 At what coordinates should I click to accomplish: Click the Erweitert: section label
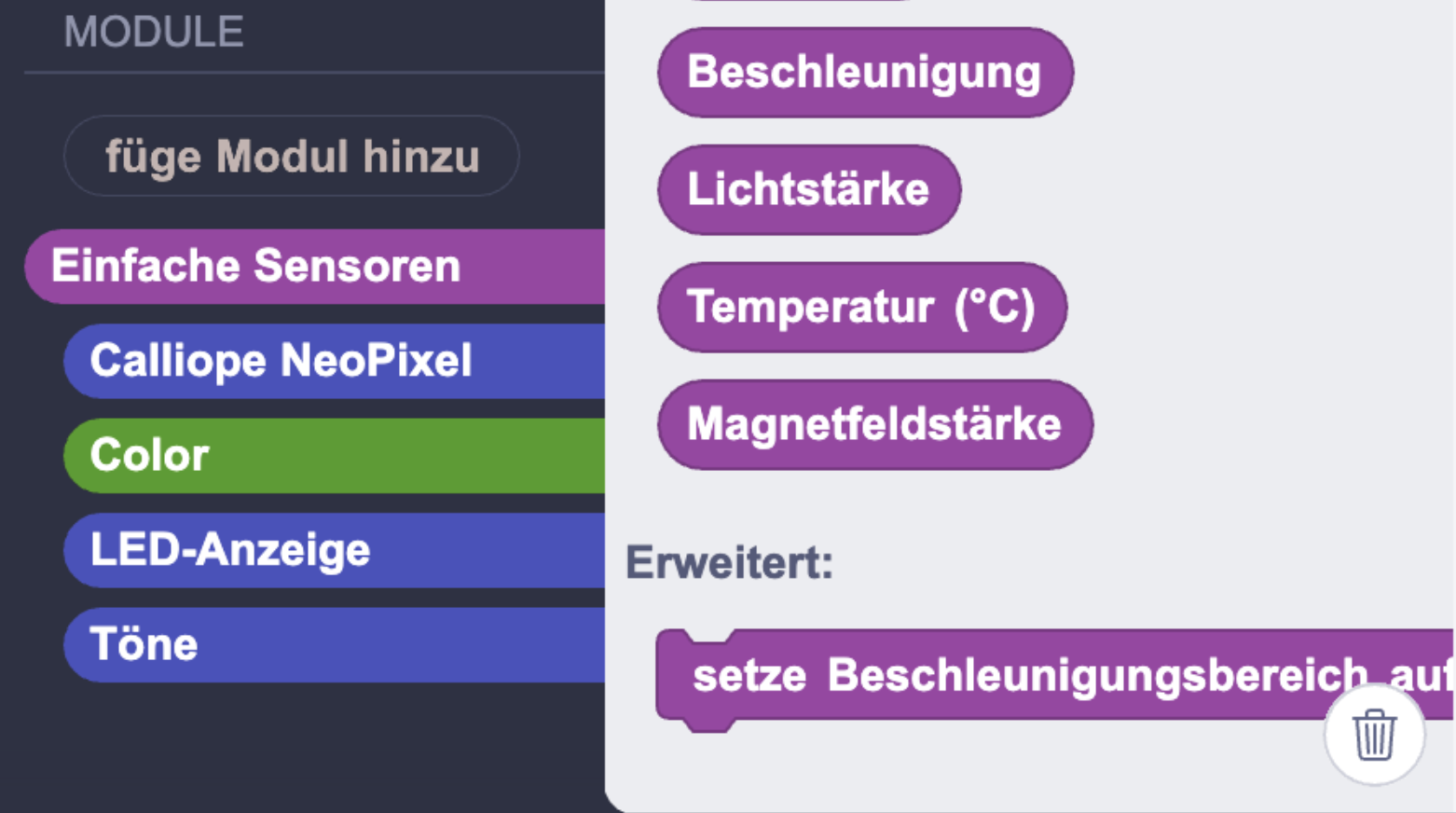pos(729,562)
